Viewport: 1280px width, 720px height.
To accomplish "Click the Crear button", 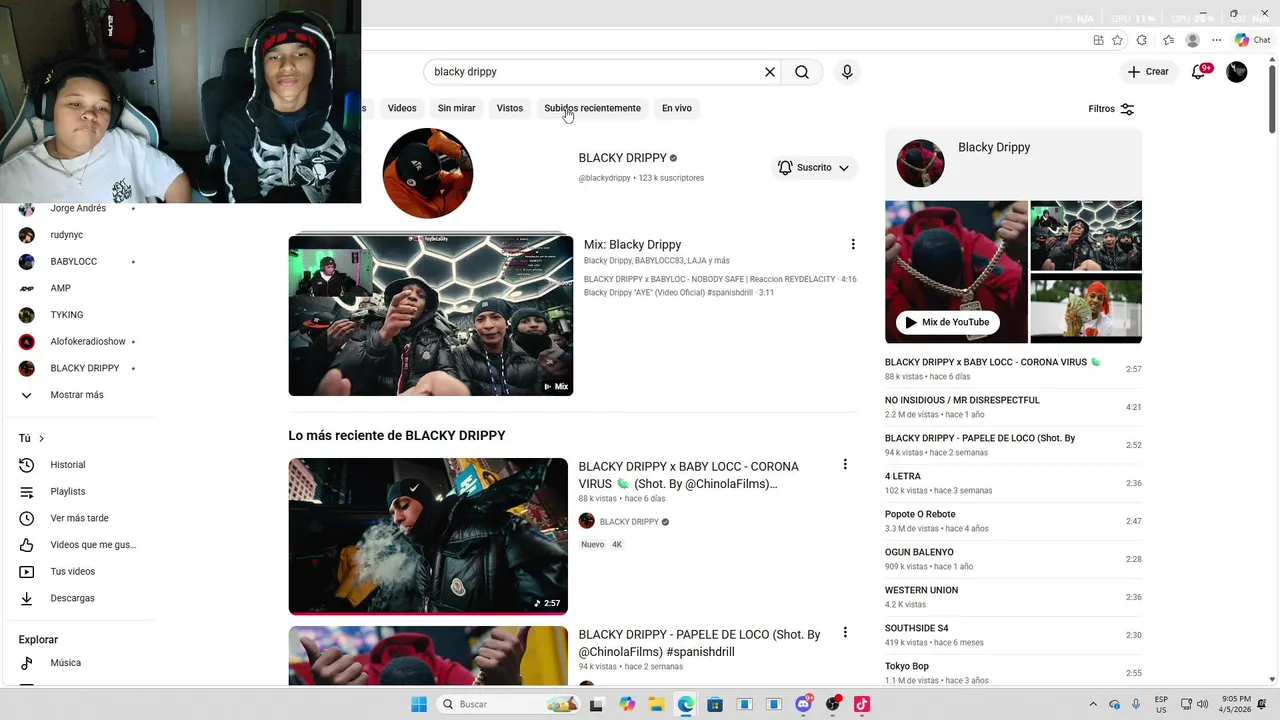I will pyautogui.click(x=1147, y=72).
